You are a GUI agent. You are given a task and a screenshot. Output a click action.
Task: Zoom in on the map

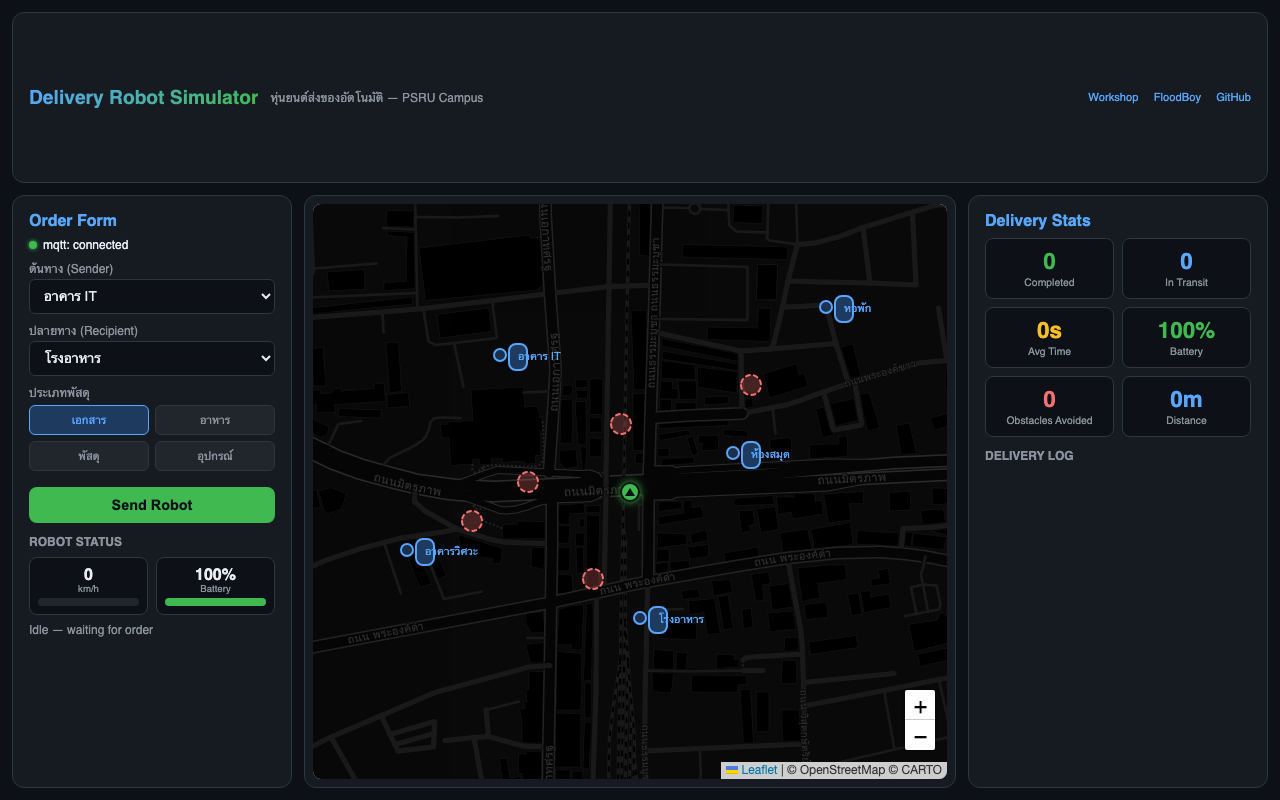tap(920, 706)
